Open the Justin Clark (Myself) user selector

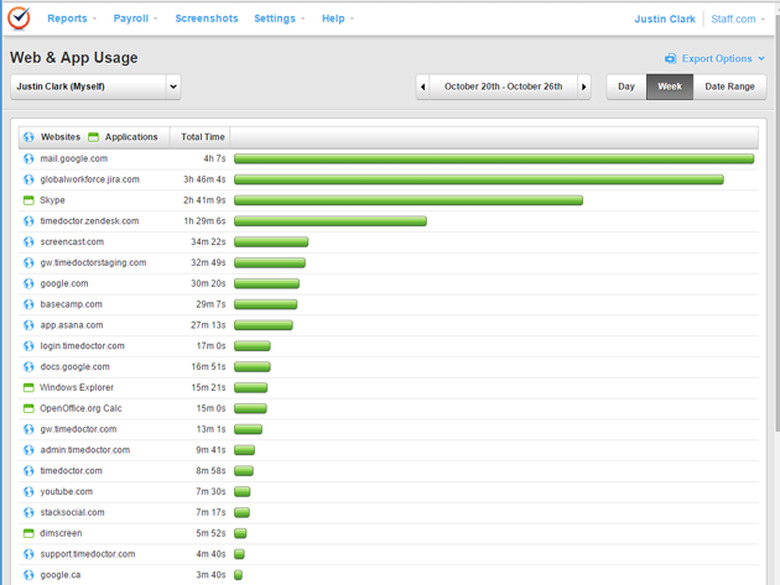(96, 87)
